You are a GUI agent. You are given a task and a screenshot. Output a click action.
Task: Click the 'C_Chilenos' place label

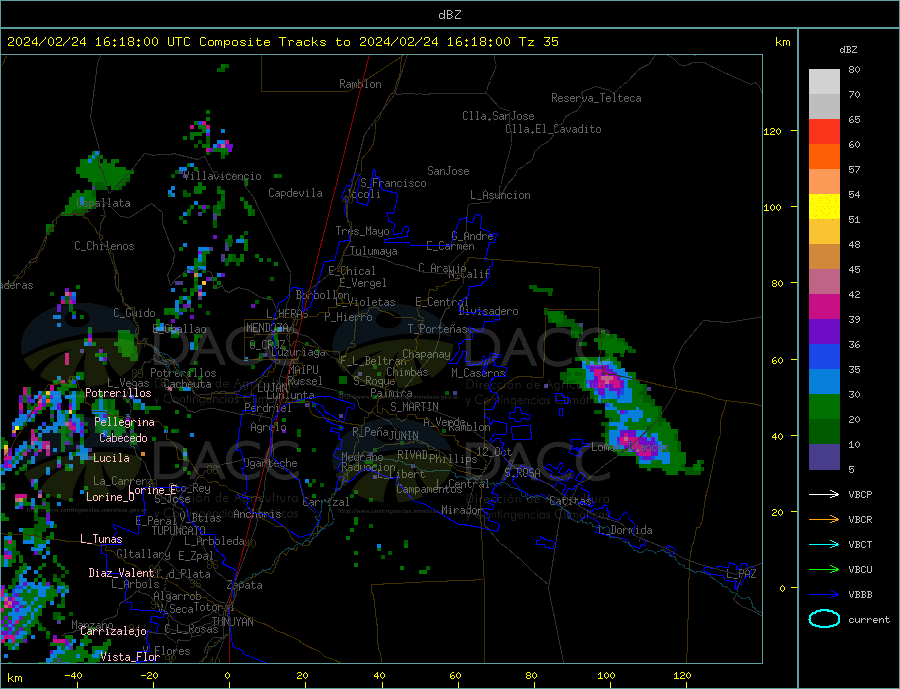point(104,246)
